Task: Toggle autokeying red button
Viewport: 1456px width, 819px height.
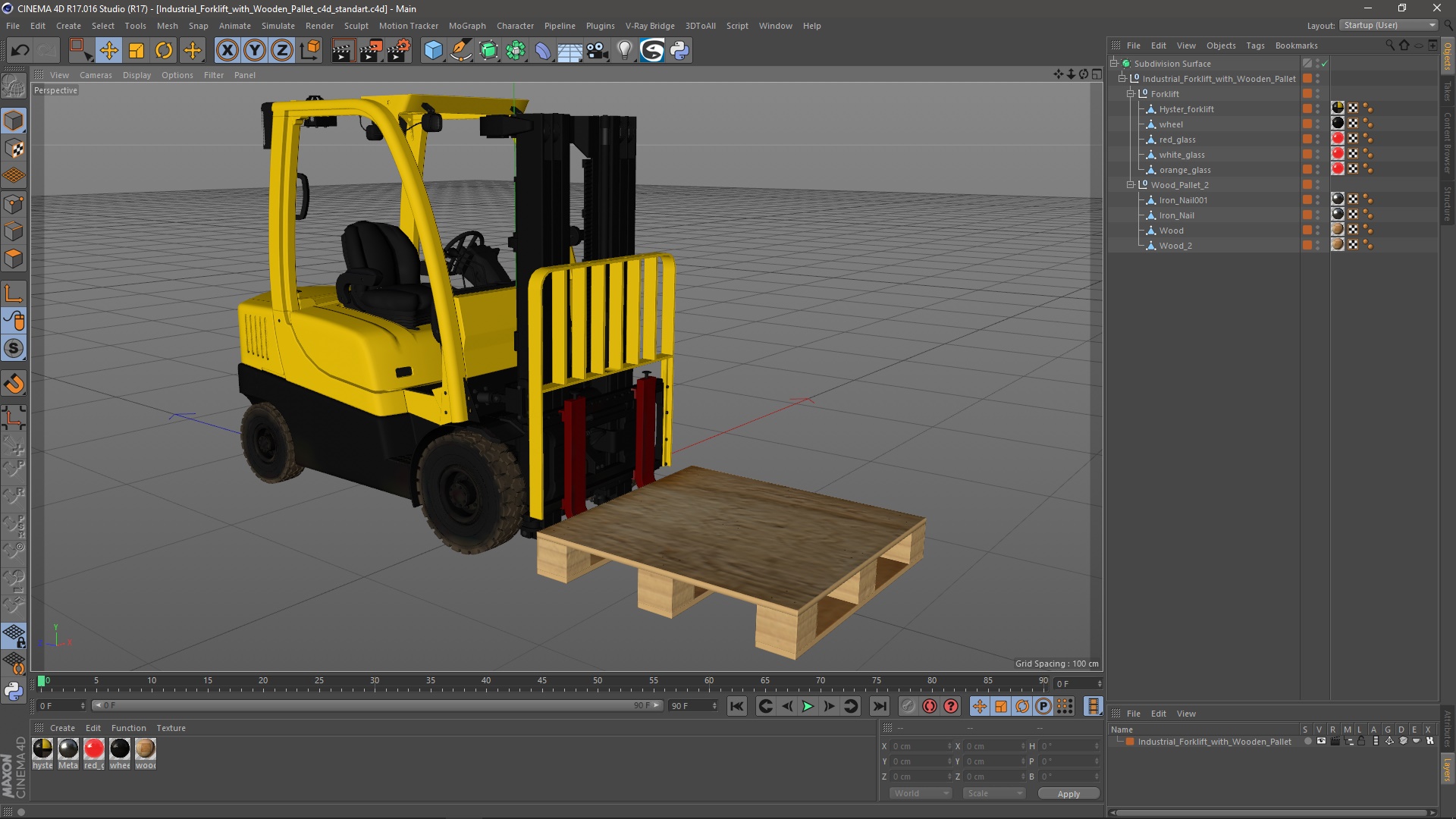Action: tap(929, 706)
